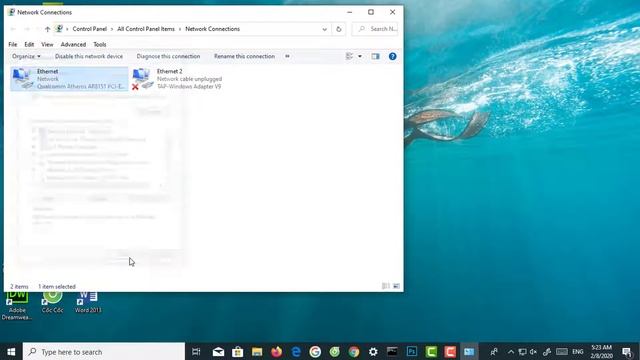
Task: Open Mail app from taskbar
Action: click(218, 352)
